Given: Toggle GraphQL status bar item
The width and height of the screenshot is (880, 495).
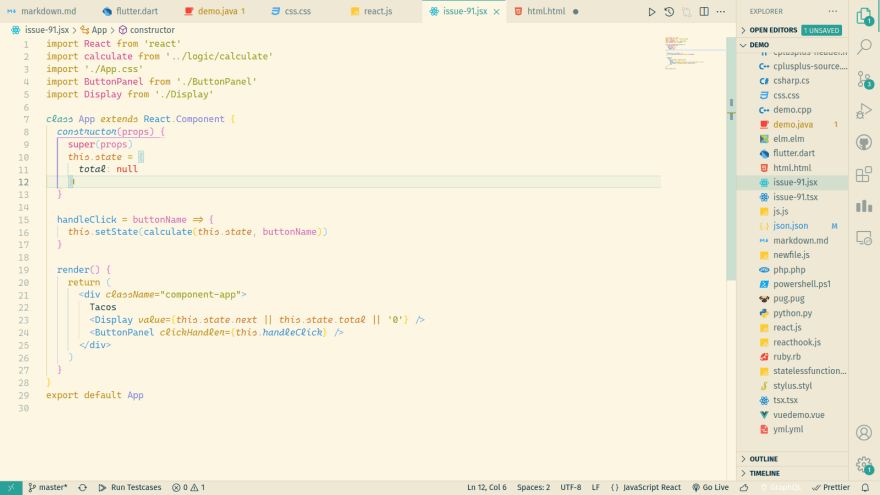Looking at the screenshot, I should (x=781, y=488).
